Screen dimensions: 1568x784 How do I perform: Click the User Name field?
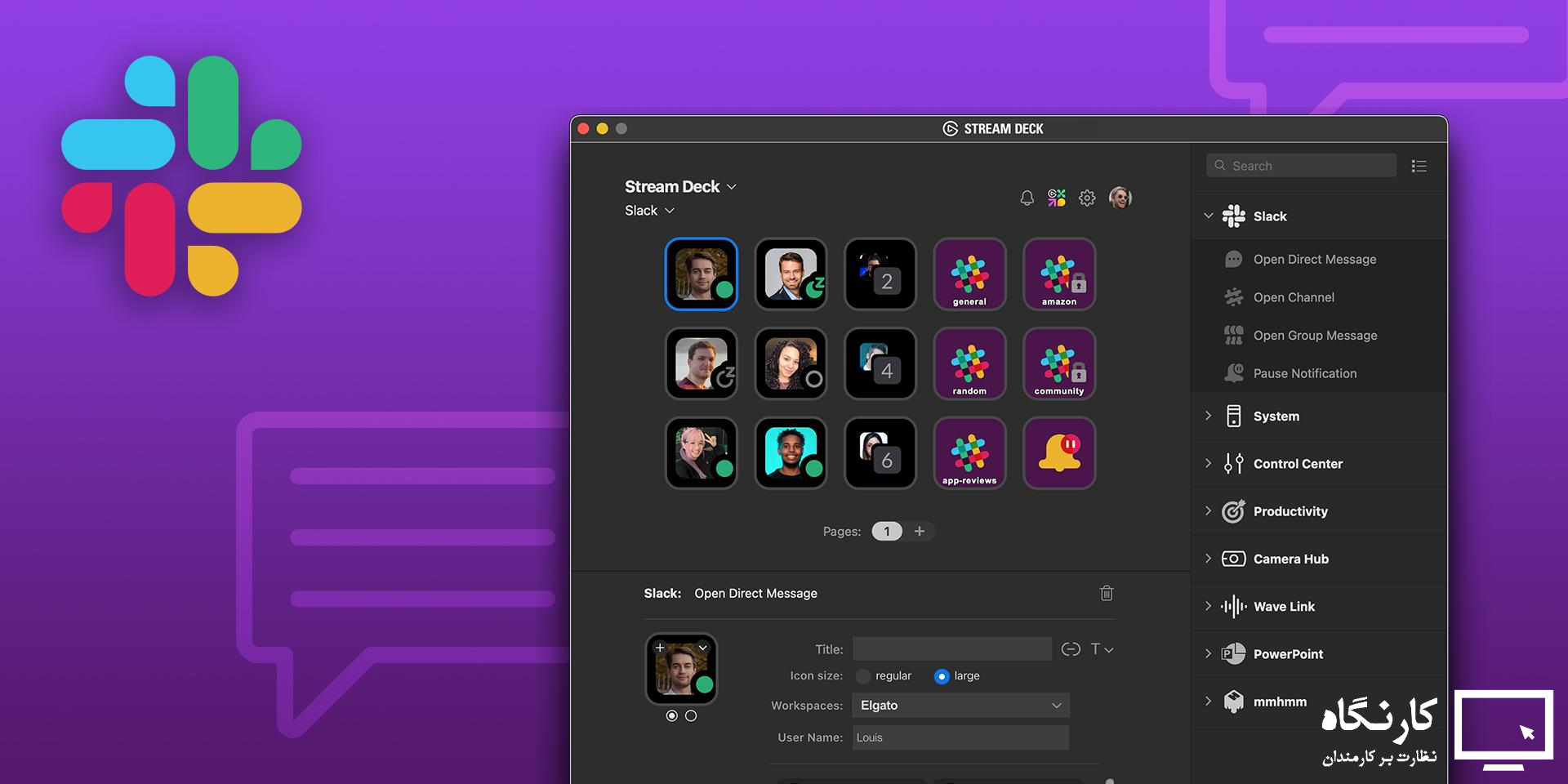coord(960,737)
